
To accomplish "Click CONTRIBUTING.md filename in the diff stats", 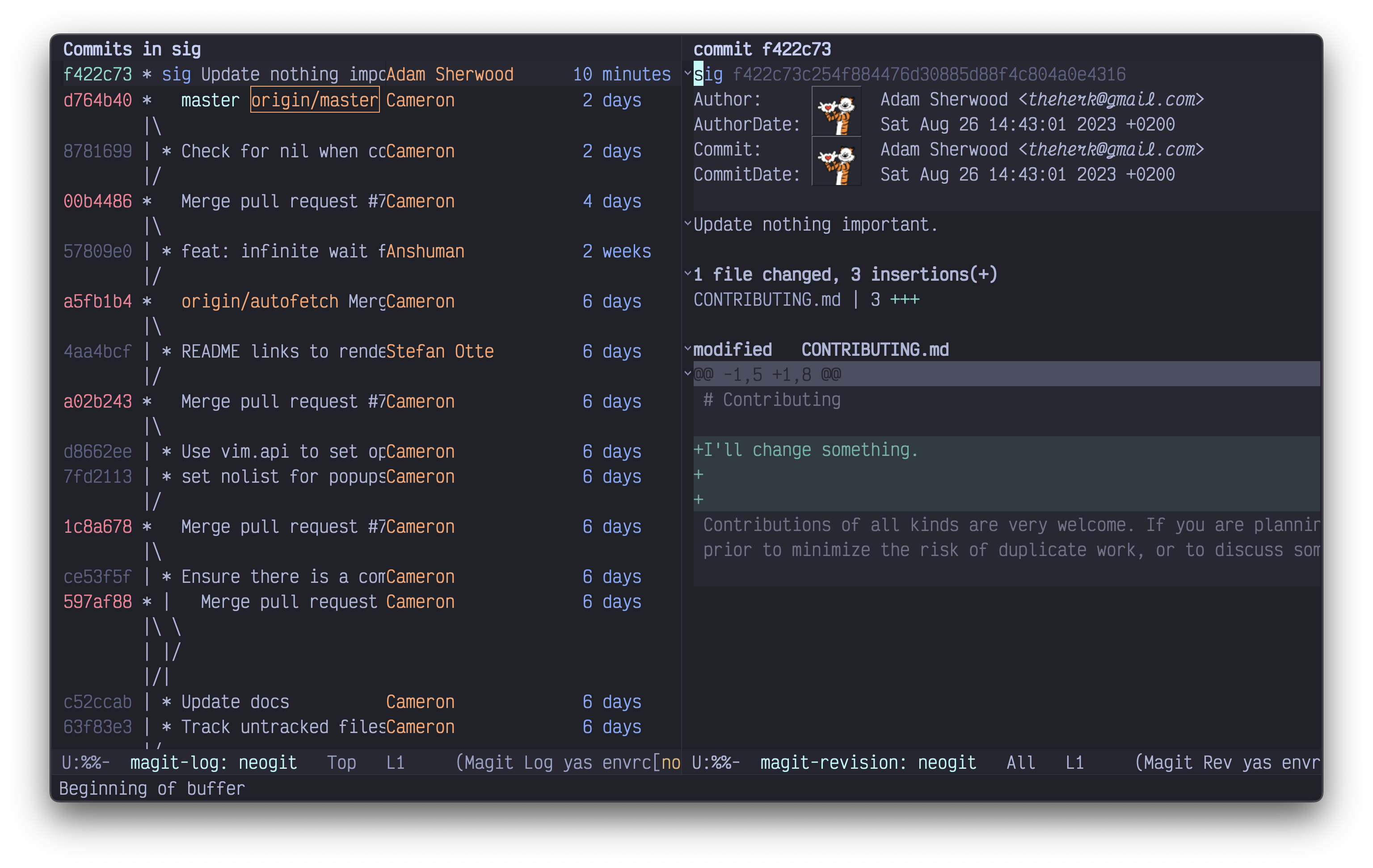I will (767, 299).
